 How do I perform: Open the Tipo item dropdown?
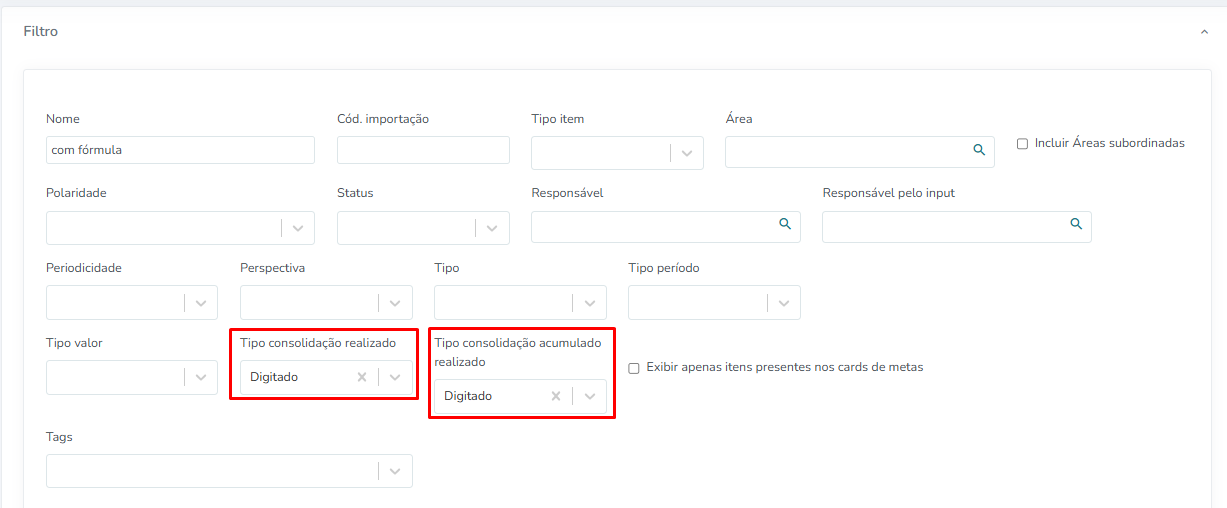pyautogui.click(x=687, y=153)
